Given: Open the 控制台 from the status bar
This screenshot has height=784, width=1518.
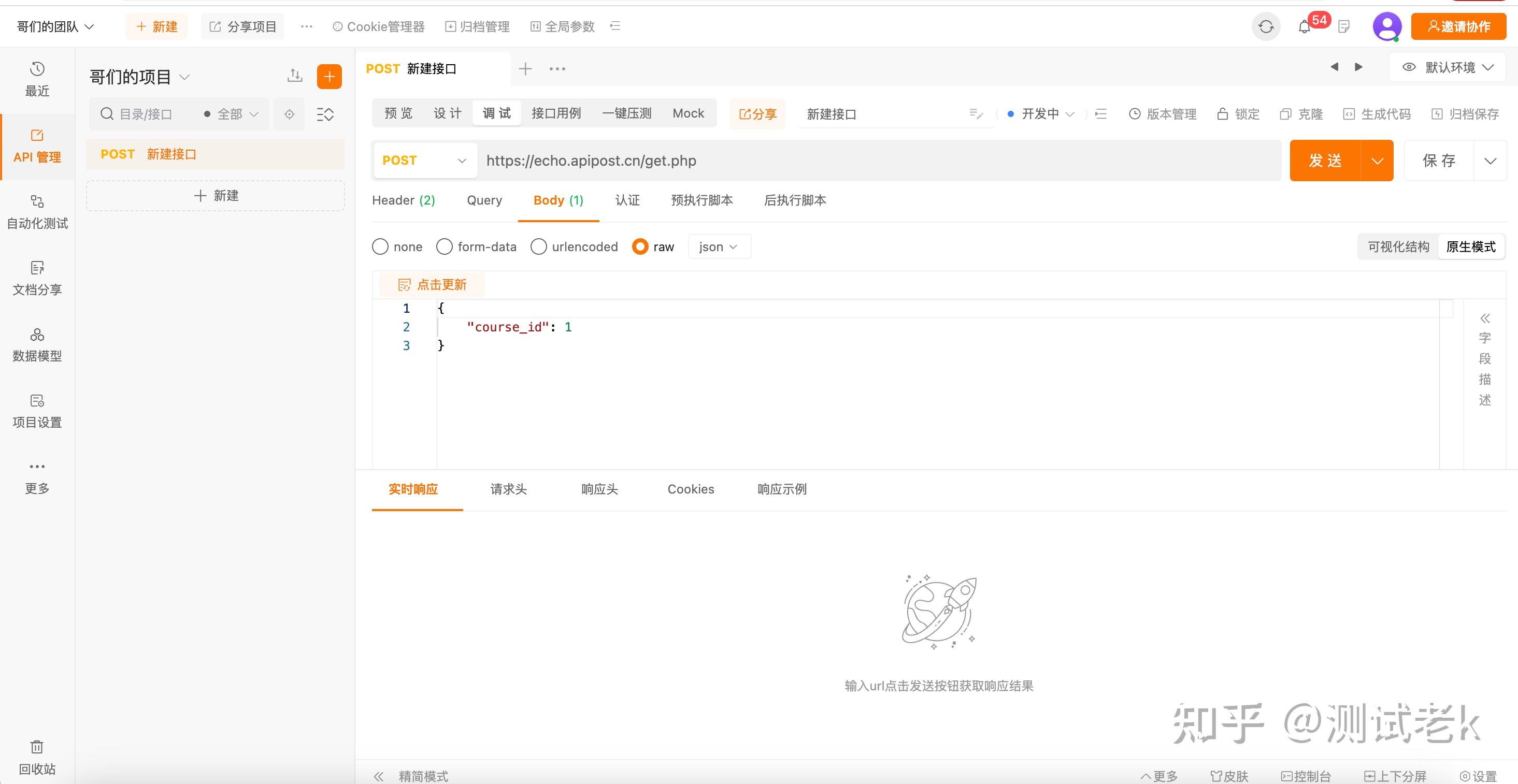Looking at the screenshot, I should point(1307,776).
